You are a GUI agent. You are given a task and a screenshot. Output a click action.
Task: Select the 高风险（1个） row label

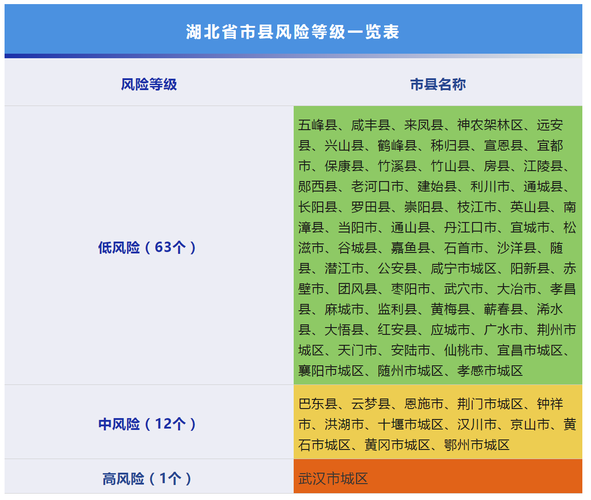tap(147, 479)
